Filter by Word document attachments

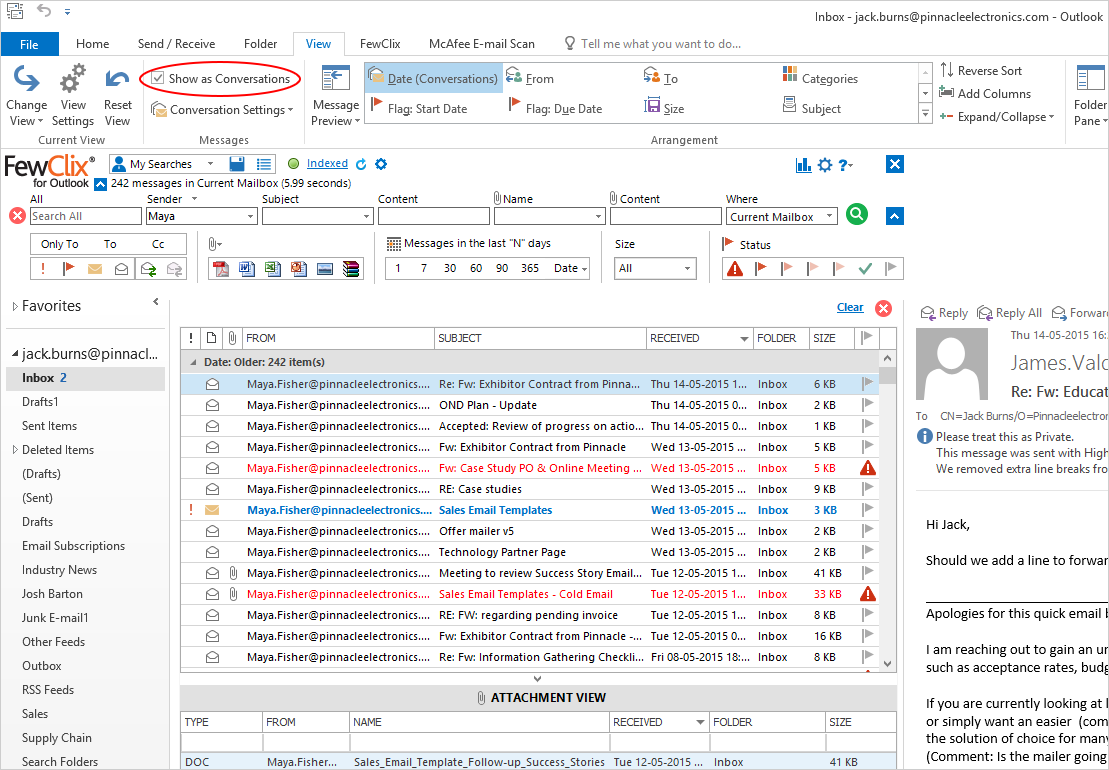[247, 269]
